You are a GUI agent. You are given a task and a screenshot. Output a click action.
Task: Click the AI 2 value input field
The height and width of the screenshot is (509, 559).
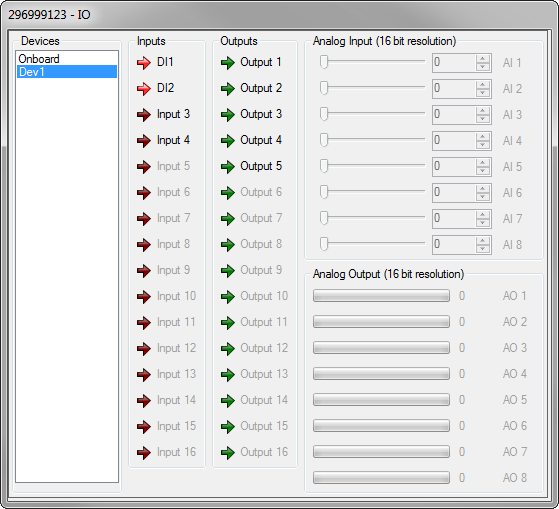454,89
